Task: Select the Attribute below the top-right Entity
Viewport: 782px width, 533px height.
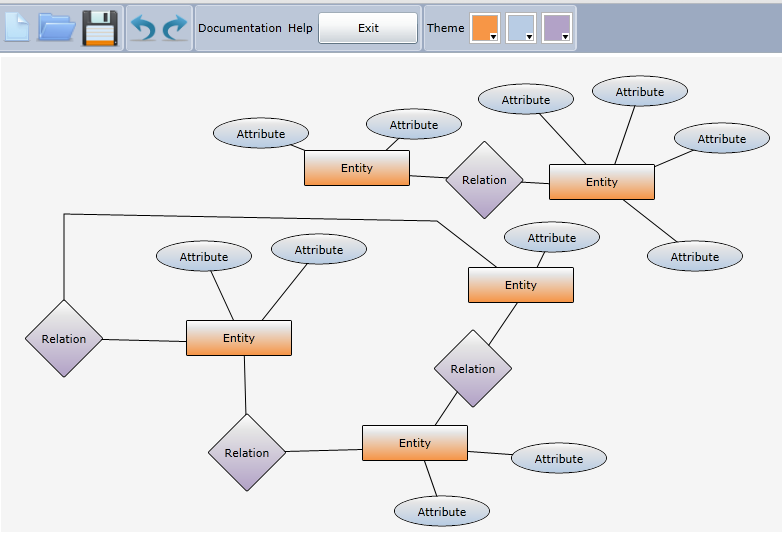Action: [x=695, y=257]
